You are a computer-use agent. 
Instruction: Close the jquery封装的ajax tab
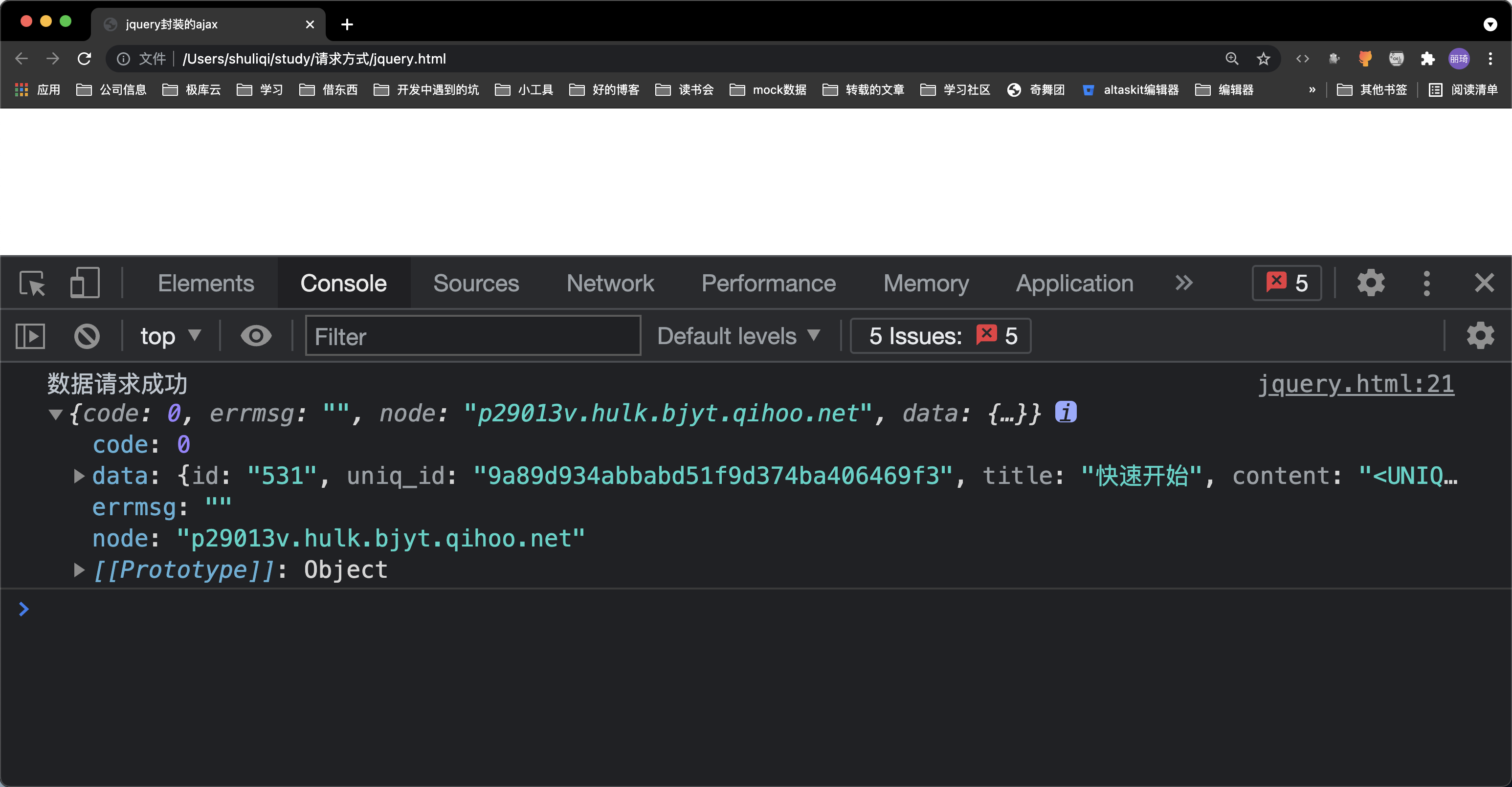tap(310, 24)
